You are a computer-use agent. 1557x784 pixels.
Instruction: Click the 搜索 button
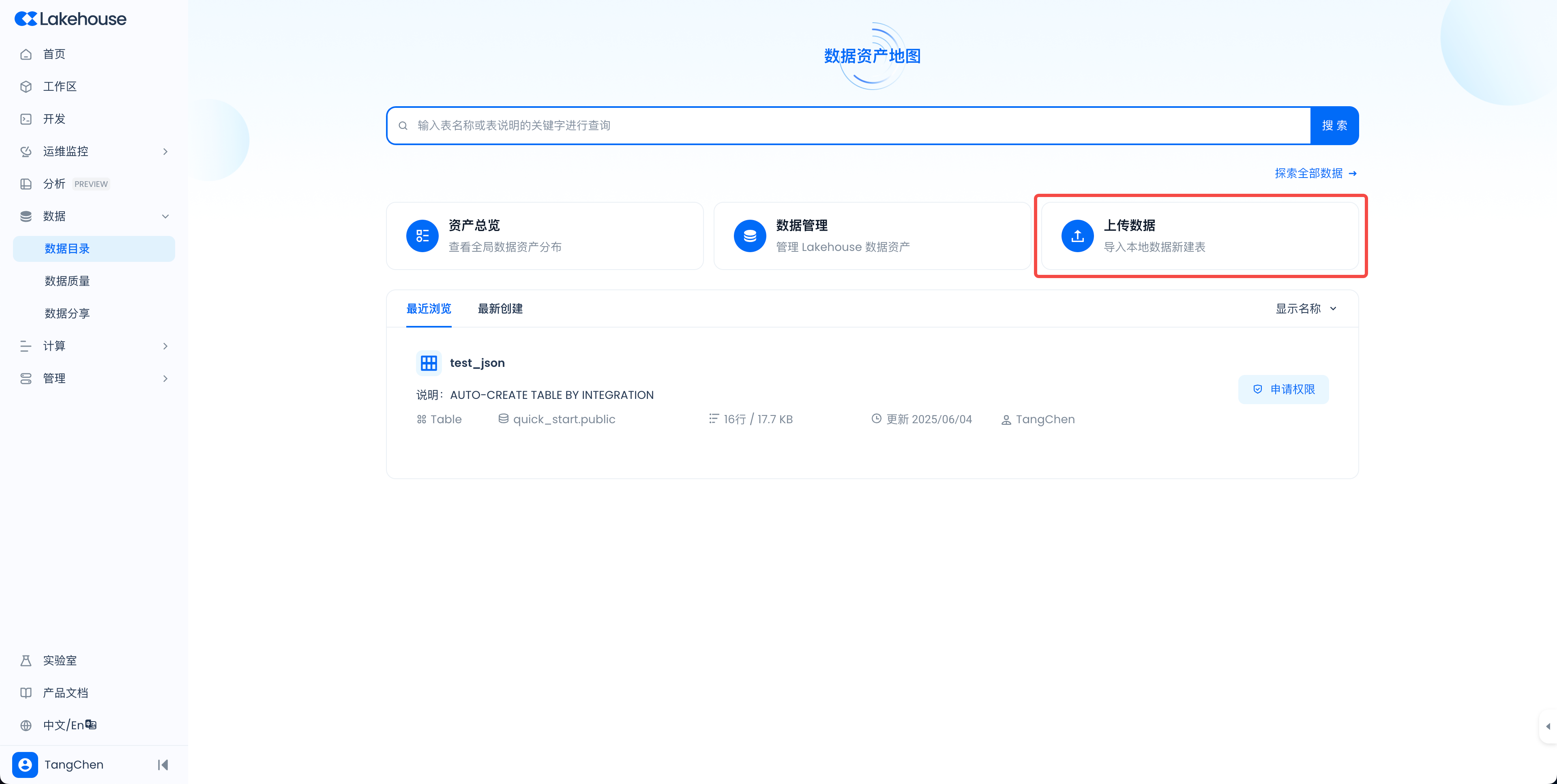[x=1334, y=125]
